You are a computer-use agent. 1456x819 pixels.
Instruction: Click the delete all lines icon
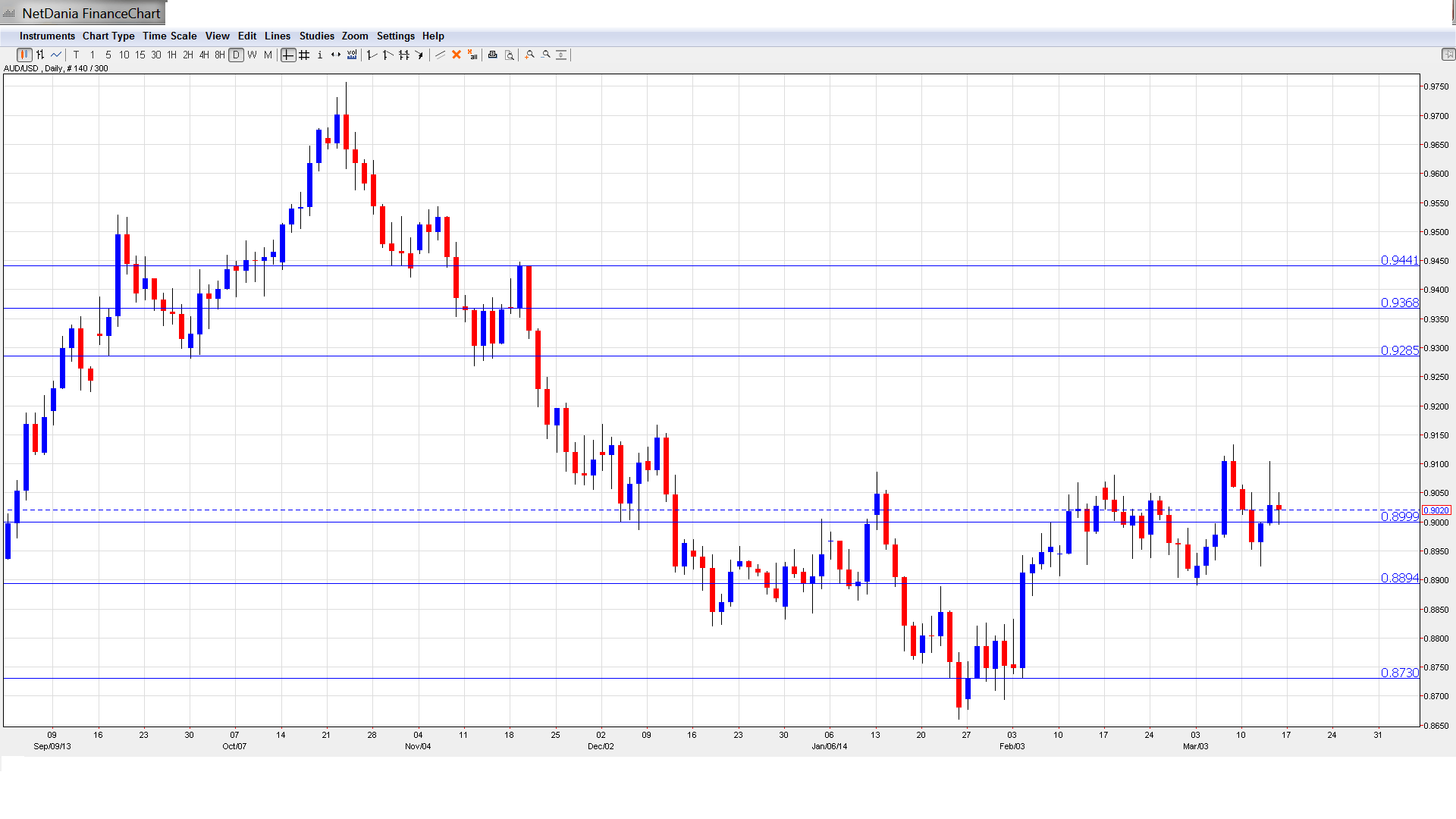point(472,55)
